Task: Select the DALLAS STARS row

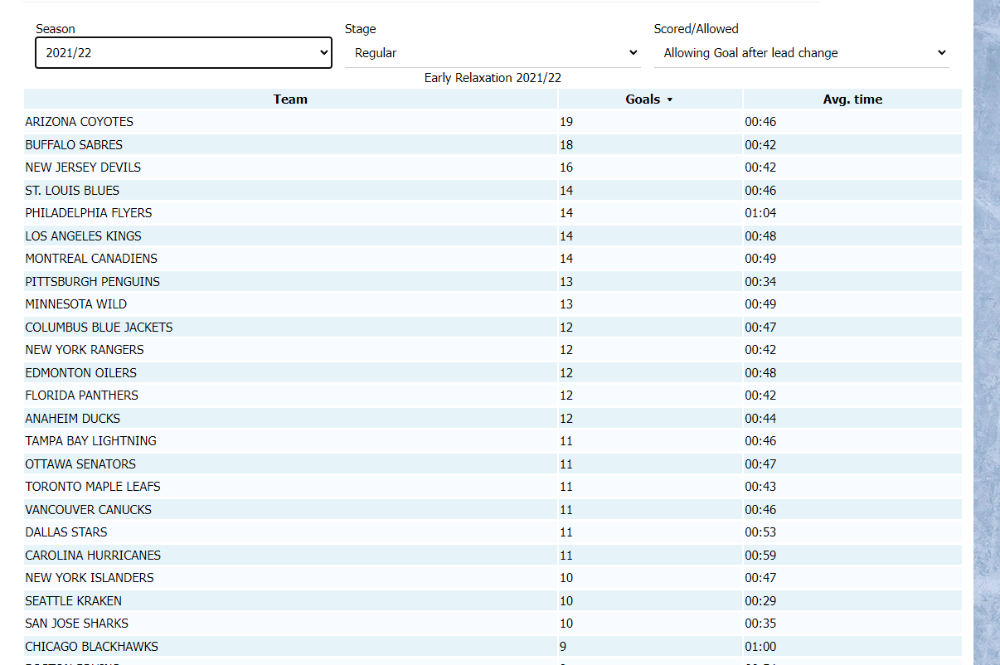Action: 492,532
